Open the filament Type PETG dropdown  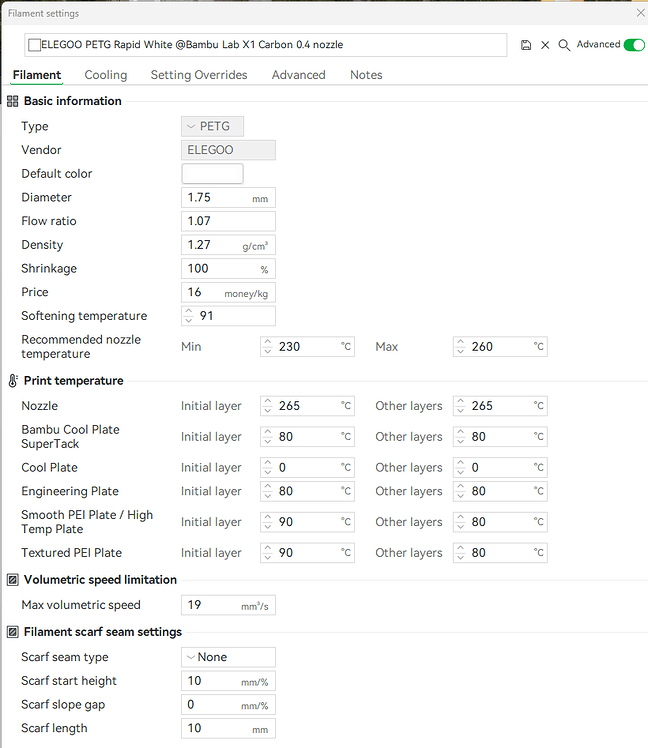(x=212, y=126)
